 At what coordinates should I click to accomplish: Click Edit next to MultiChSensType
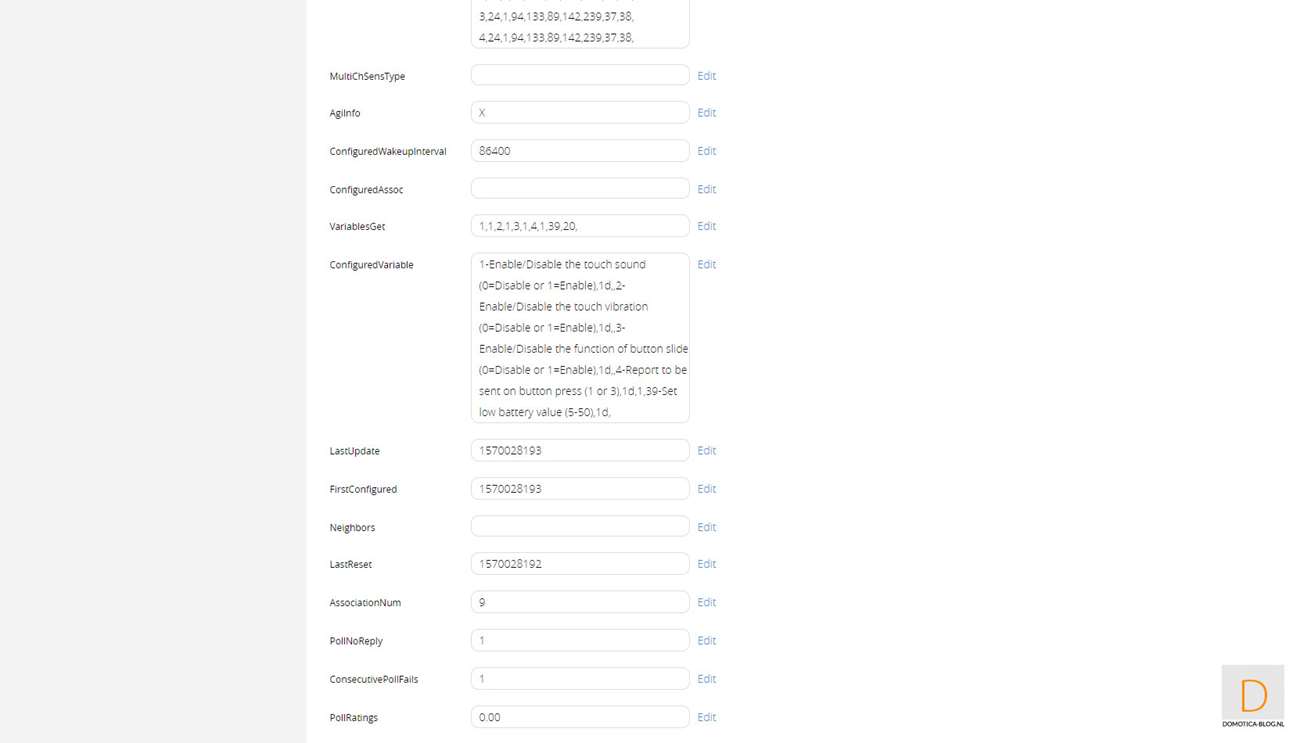pos(706,76)
